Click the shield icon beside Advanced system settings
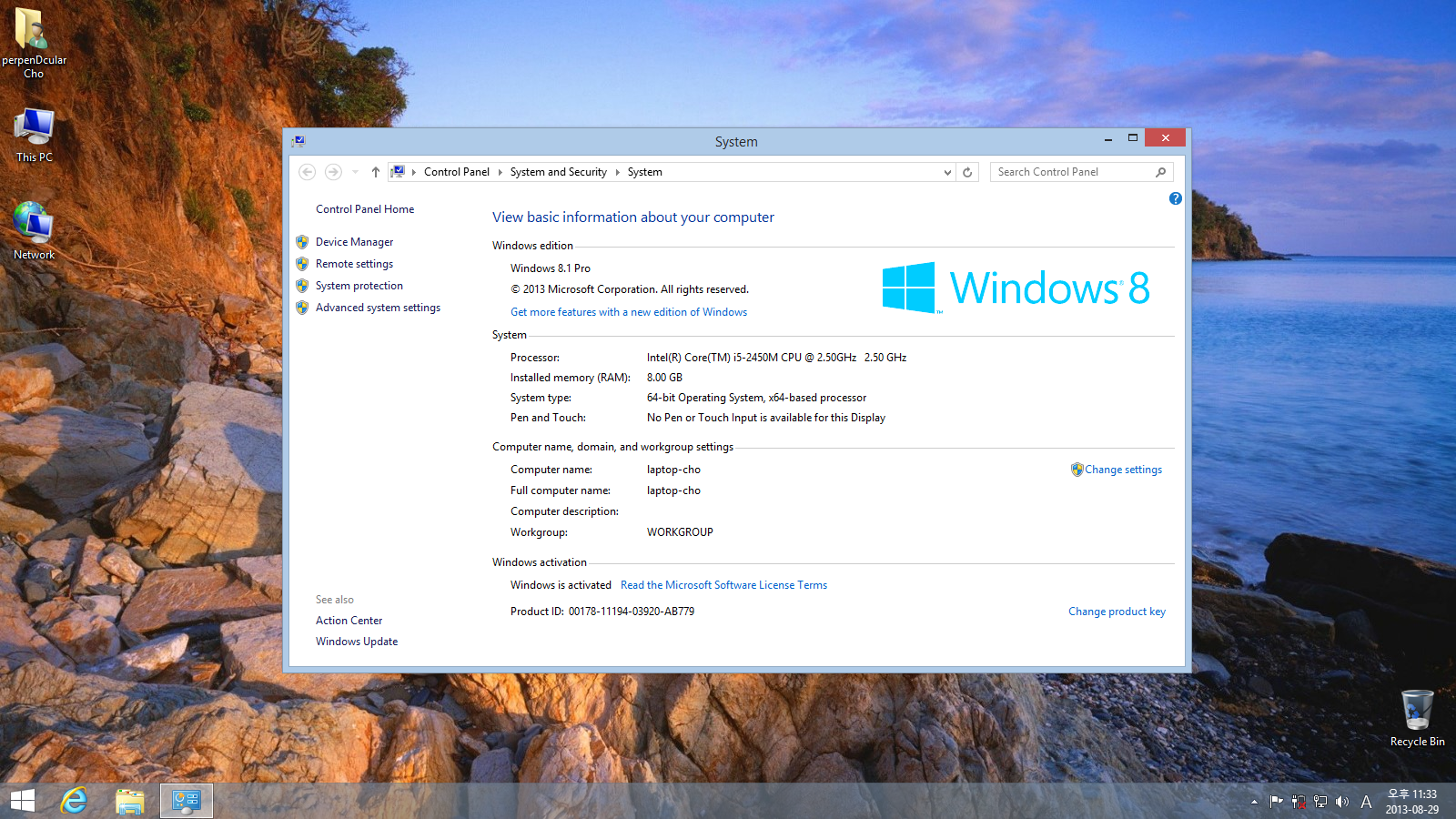The height and width of the screenshot is (819, 1456). point(302,308)
